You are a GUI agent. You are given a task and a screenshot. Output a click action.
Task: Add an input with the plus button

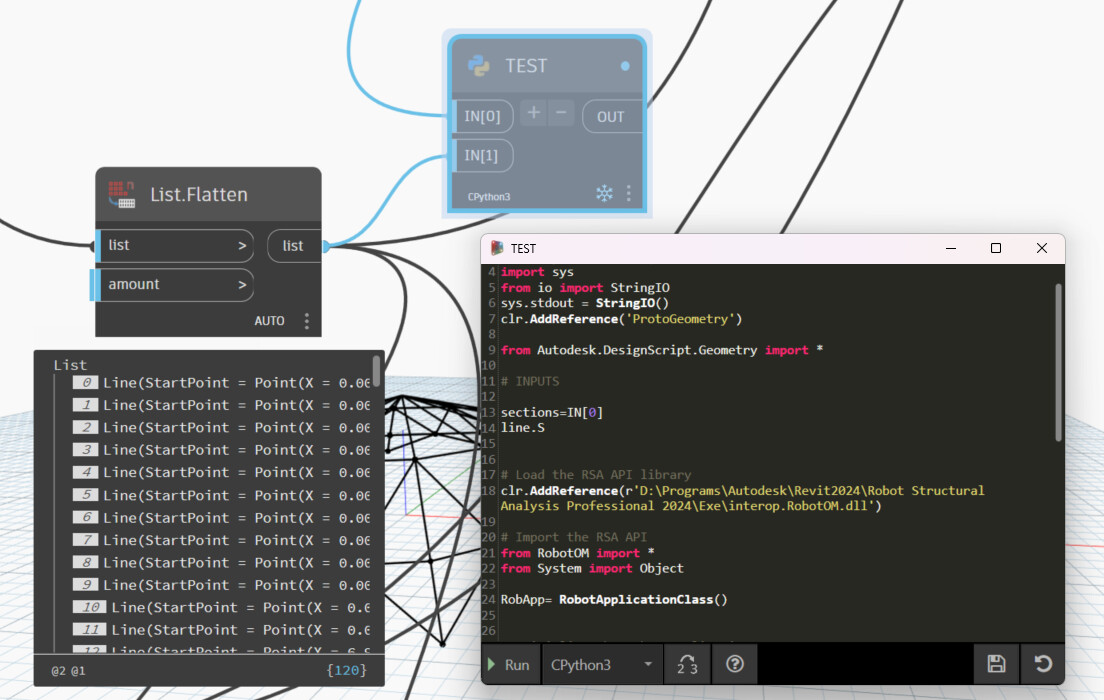coord(535,112)
